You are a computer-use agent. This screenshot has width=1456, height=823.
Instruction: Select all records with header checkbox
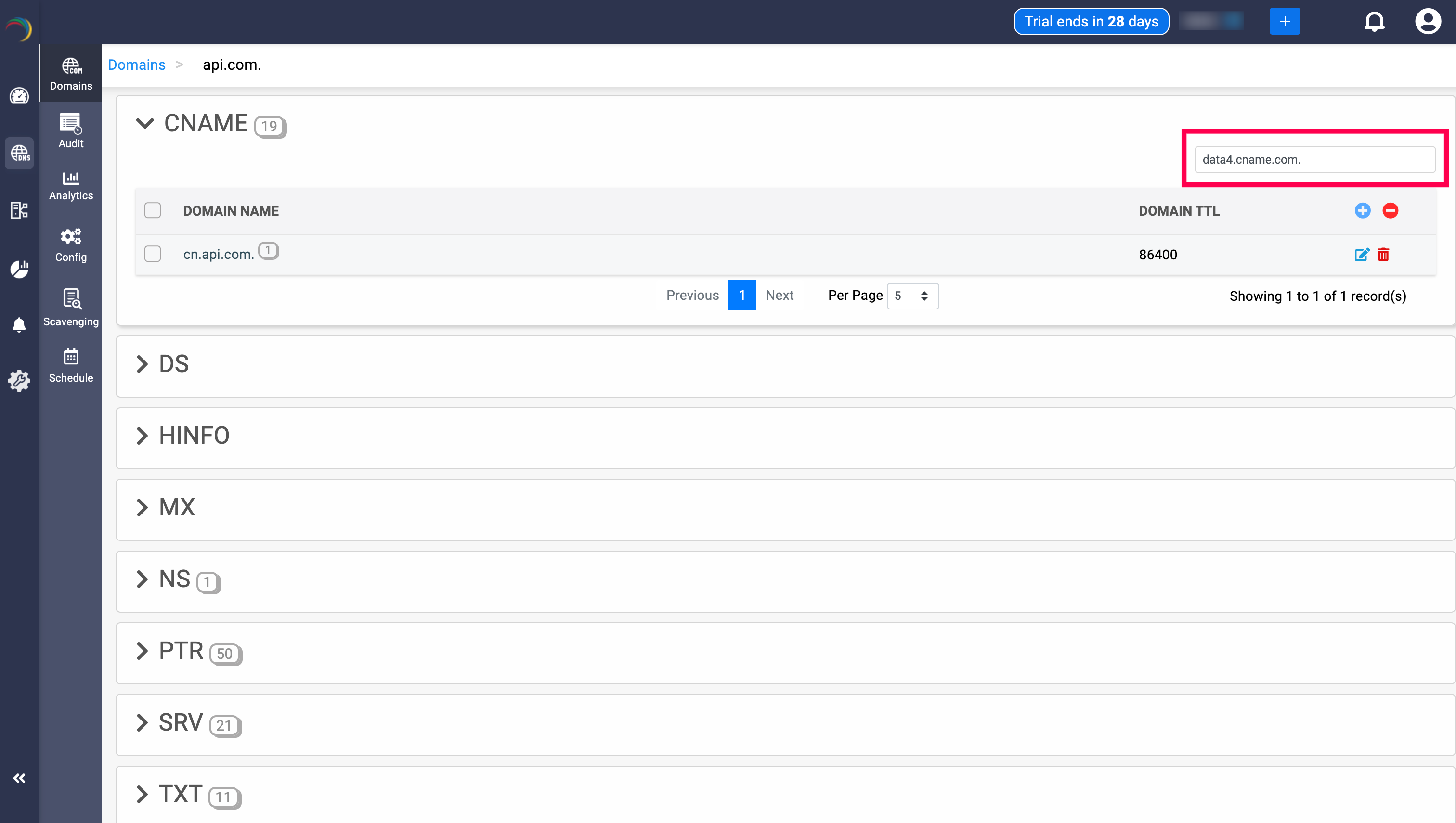tap(153, 210)
